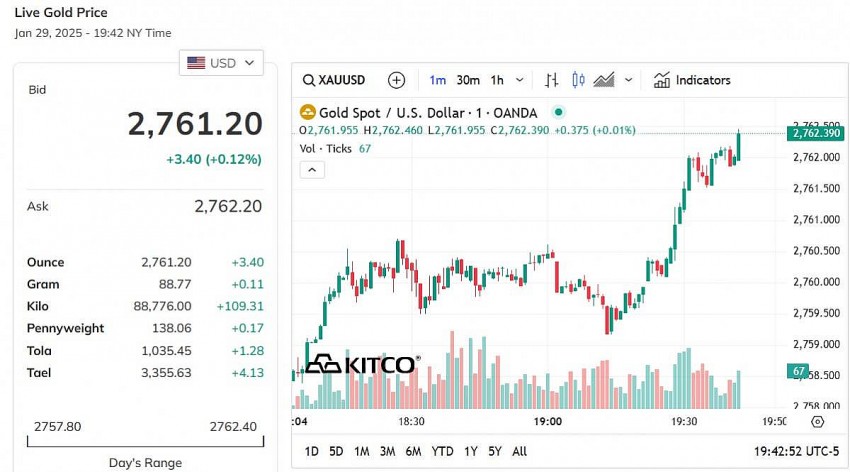Switch chart to 1m interval
Viewport: 850px width, 472px height.
point(437,80)
